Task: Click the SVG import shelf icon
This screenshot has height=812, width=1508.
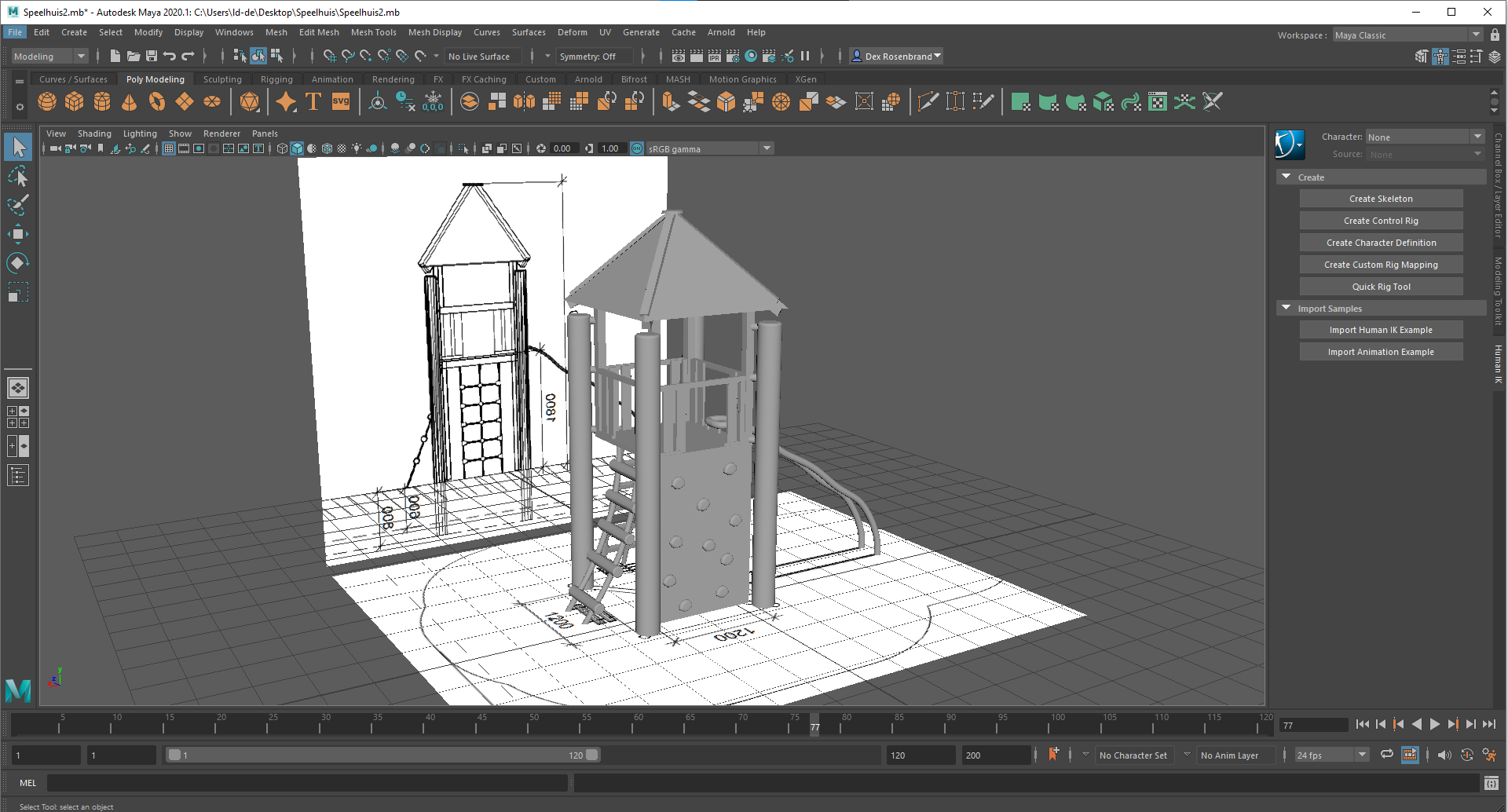Action: (341, 102)
